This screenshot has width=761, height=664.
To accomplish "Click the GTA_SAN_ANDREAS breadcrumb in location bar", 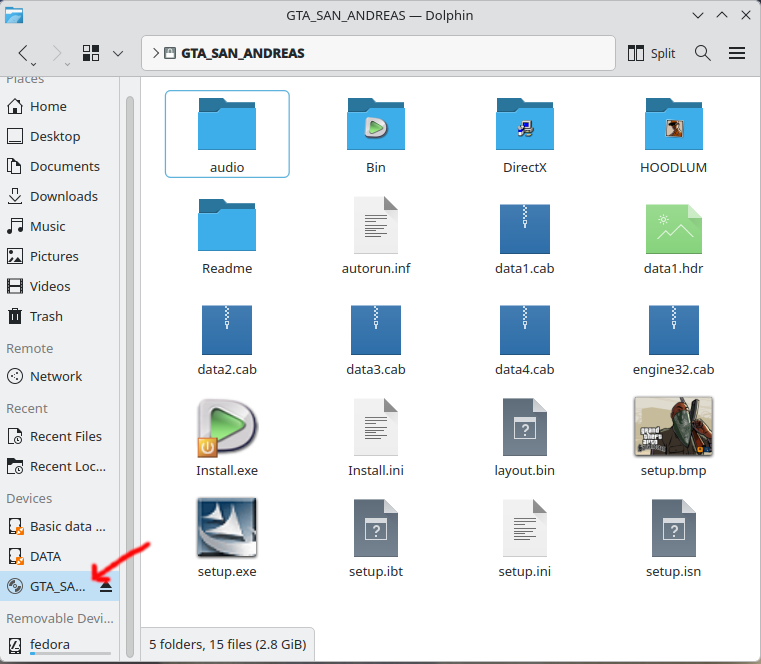I will click(x=243, y=53).
